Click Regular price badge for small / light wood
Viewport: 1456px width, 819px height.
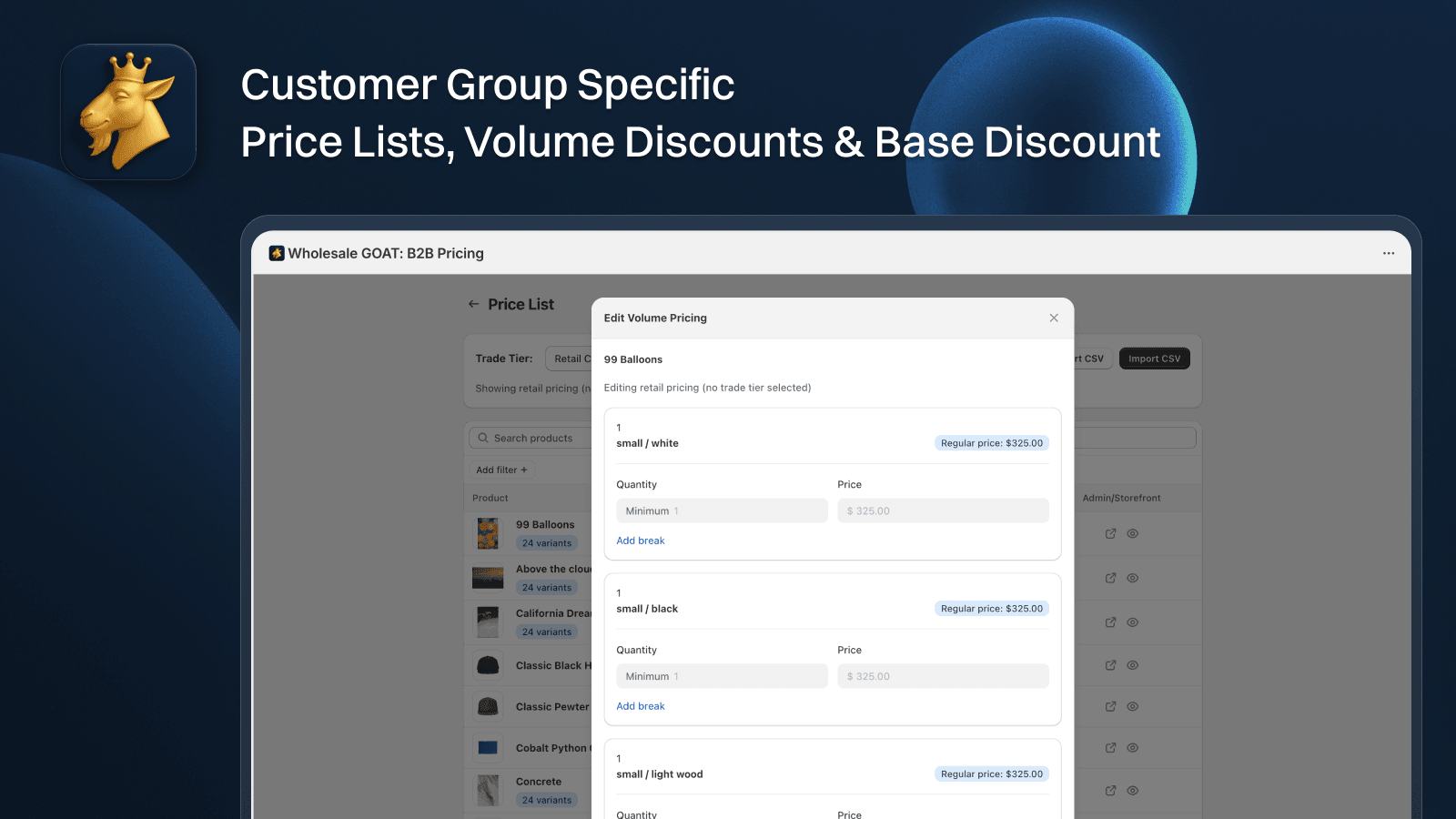tap(992, 774)
